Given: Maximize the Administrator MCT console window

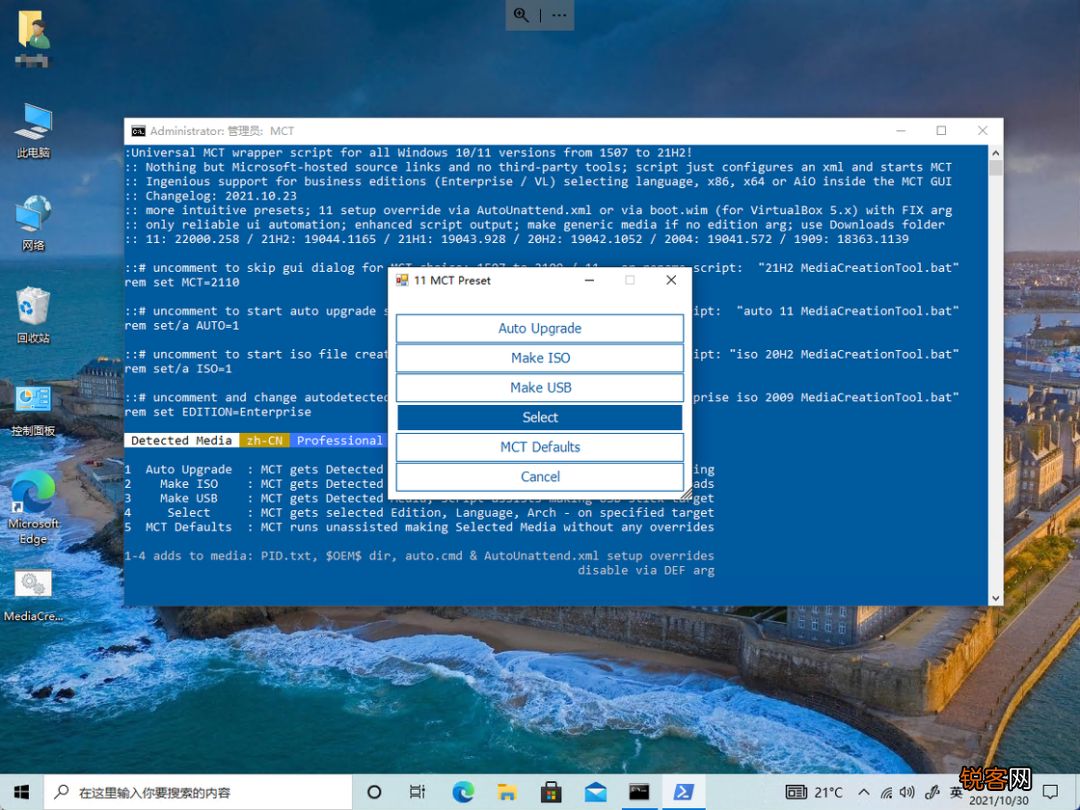Looking at the screenshot, I should click(x=941, y=131).
